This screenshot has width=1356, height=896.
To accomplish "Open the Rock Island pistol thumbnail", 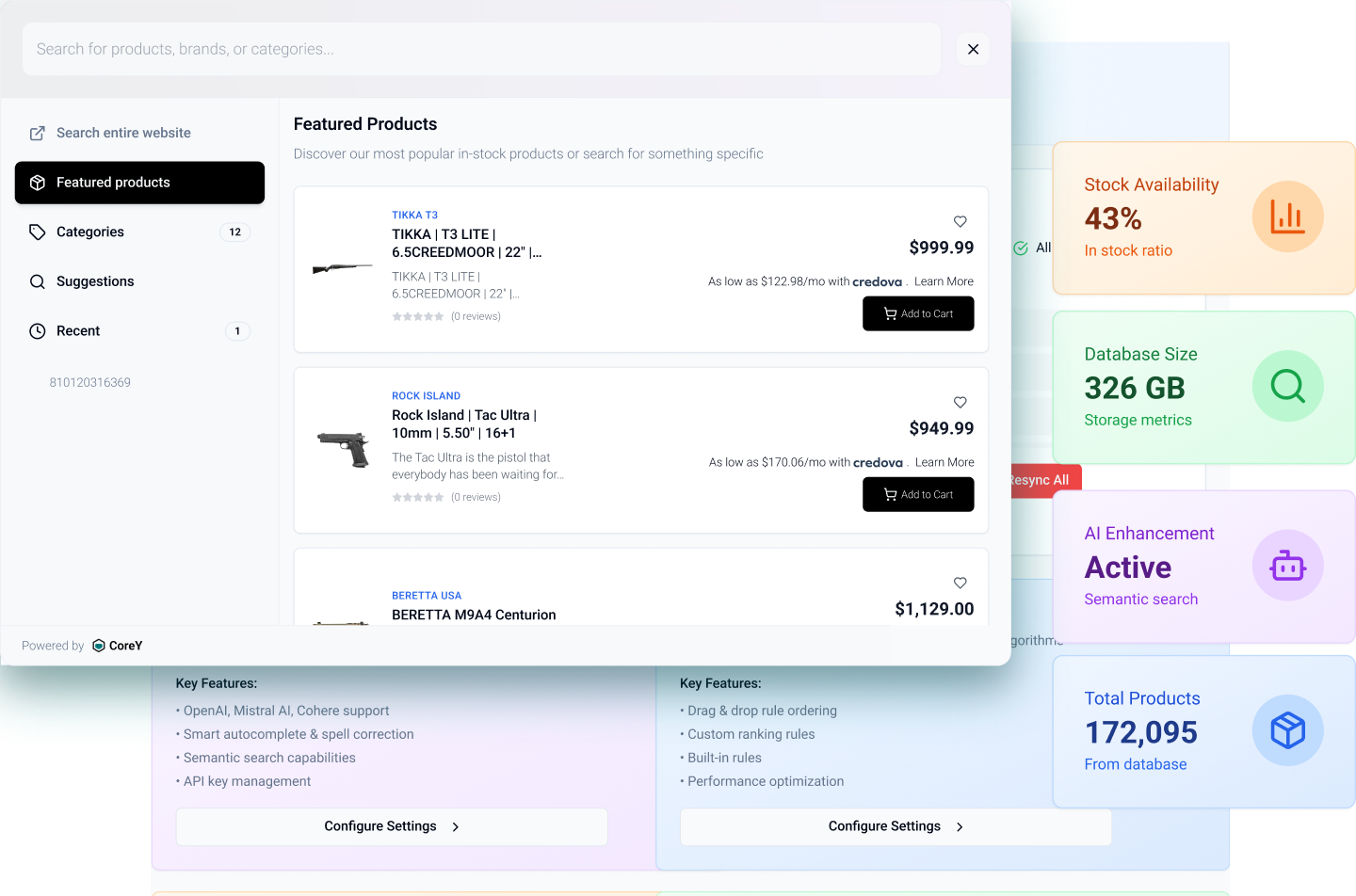I will (344, 450).
